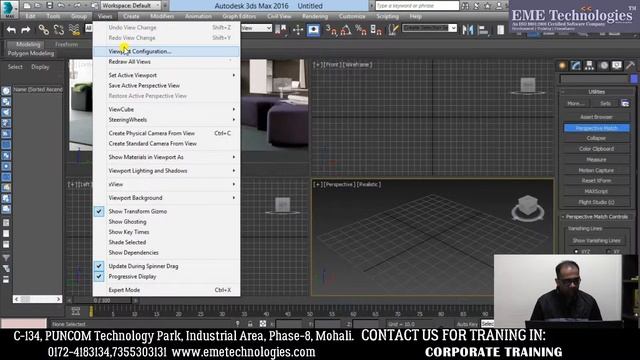
Task: Open the 3ds Max application button
Action: (x=9, y=9)
